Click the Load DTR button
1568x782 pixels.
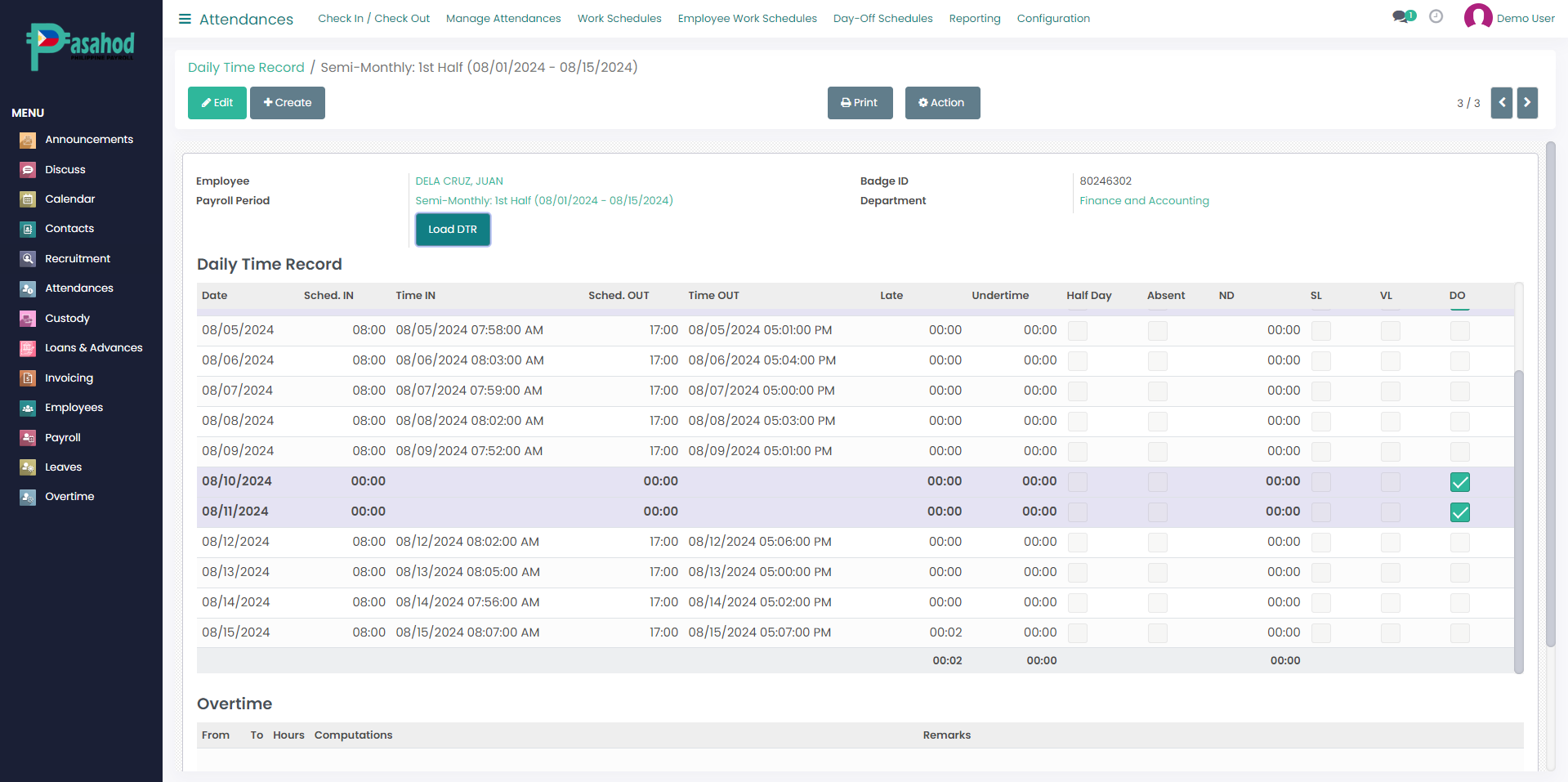click(x=453, y=230)
